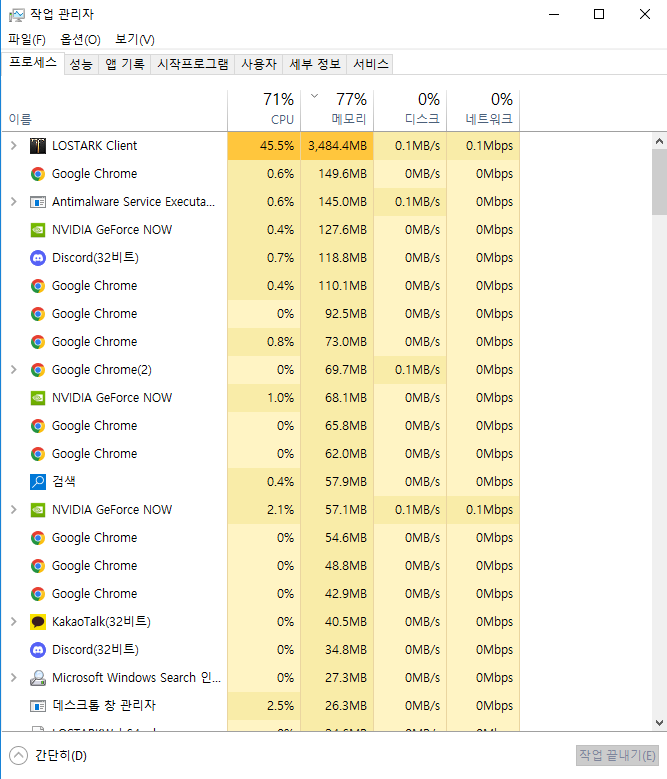Switch to the 성능 tab
Image resolution: width=667 pixels, height=779 pixels.
click(x=81, y=64)
